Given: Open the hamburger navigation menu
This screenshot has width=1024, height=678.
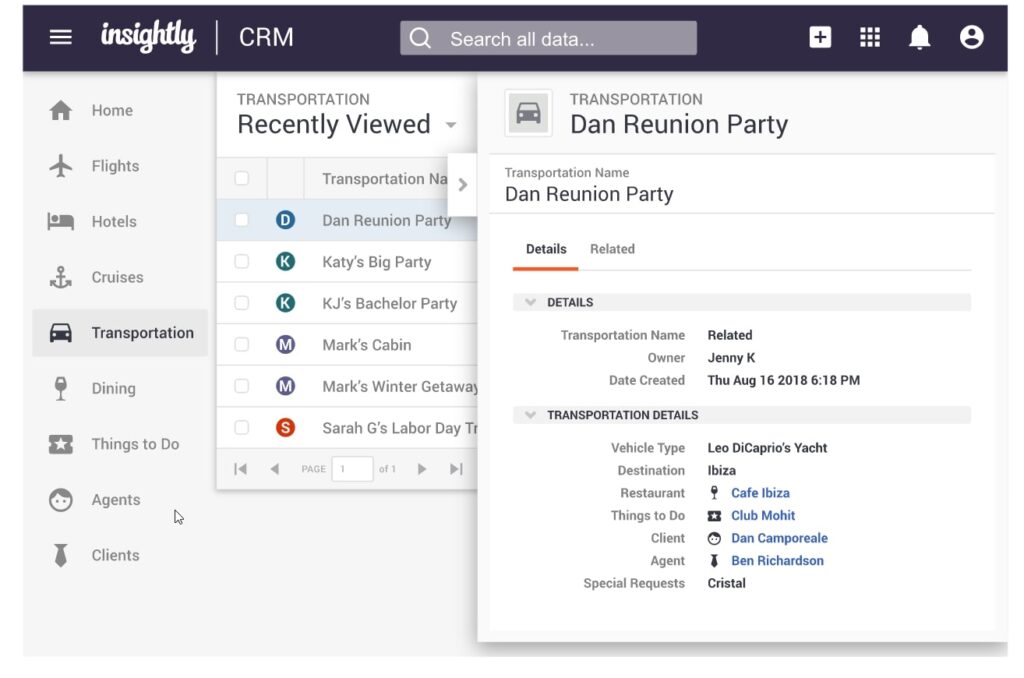Looking at the screenshot, I should point(61,38).
